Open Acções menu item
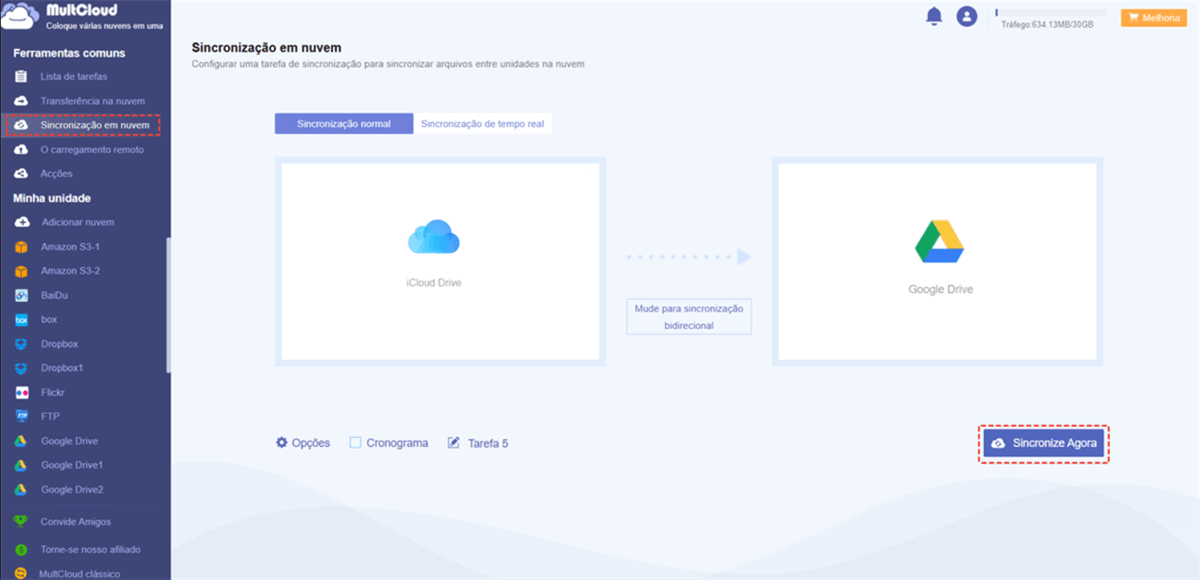The image size is (1200, 580). click(57, 174)
